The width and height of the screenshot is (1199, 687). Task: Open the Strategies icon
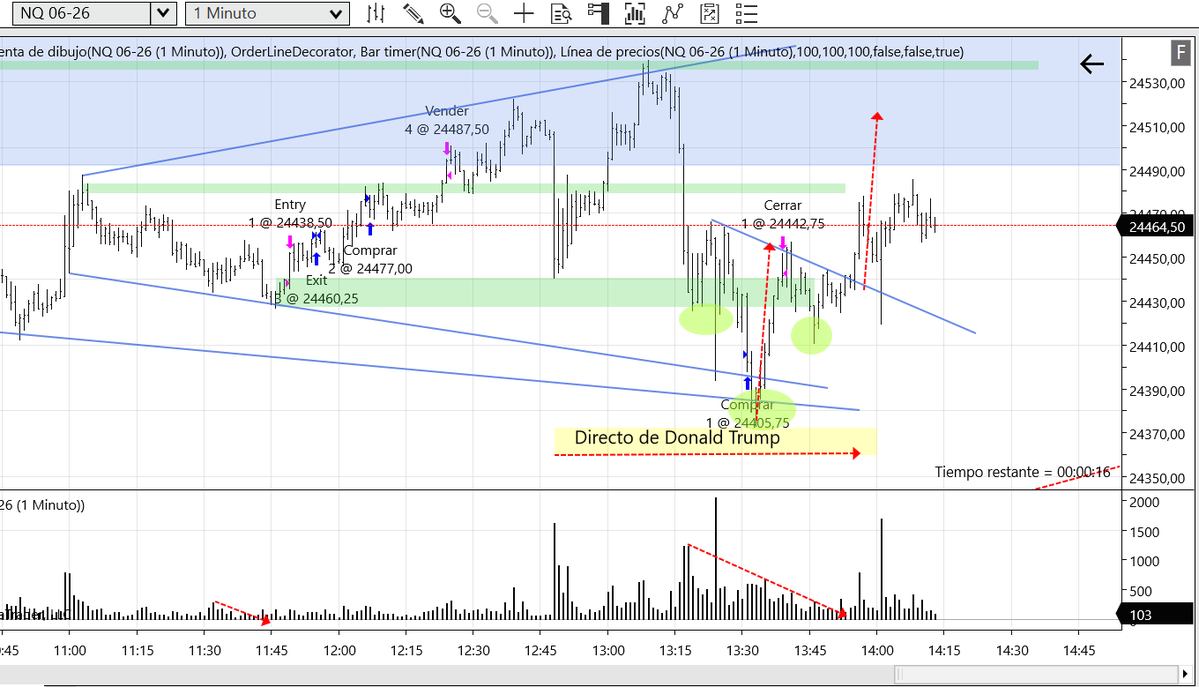coord(709,13)
